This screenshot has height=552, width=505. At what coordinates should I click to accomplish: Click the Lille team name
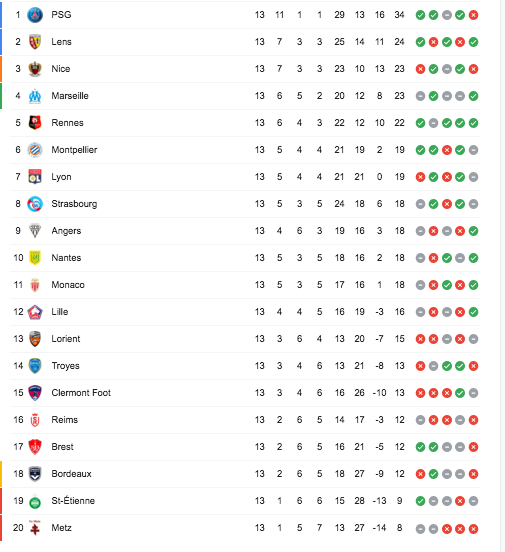pos(60,312)
